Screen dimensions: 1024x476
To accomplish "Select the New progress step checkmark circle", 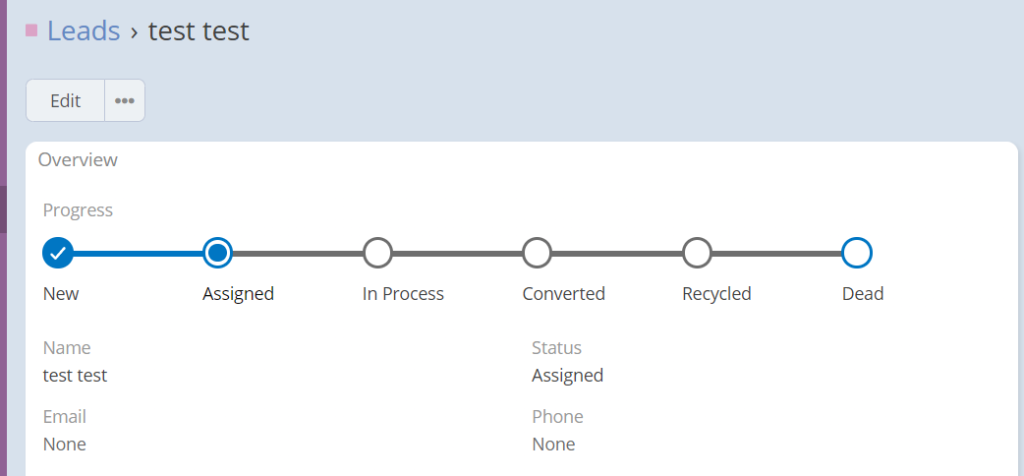I will point(57,253).
